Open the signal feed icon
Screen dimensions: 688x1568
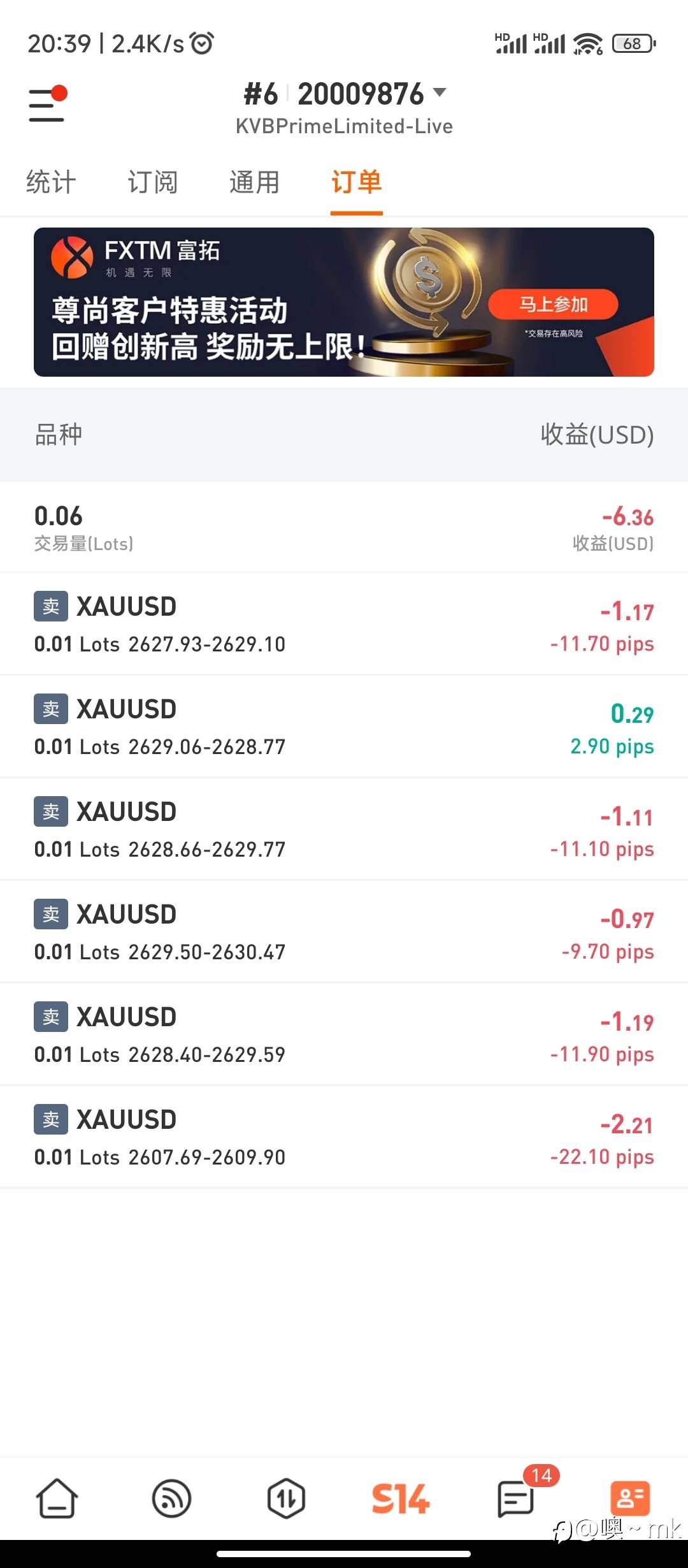pos(172,1498)
